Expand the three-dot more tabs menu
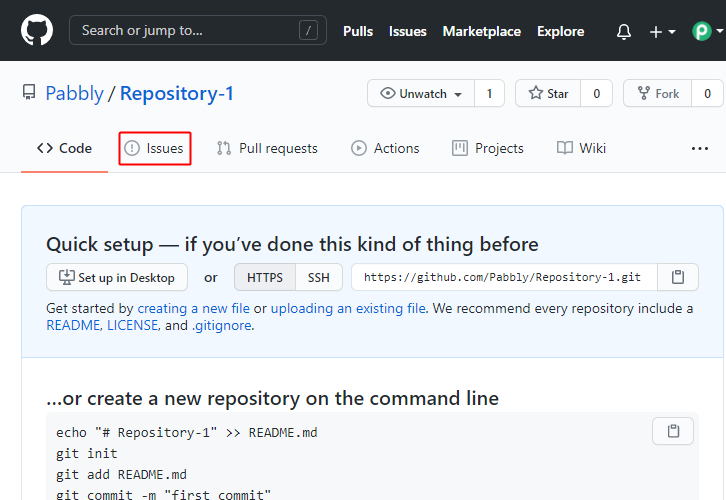The image size is (726, 500). pyautogui.click(x=700, y=149)
